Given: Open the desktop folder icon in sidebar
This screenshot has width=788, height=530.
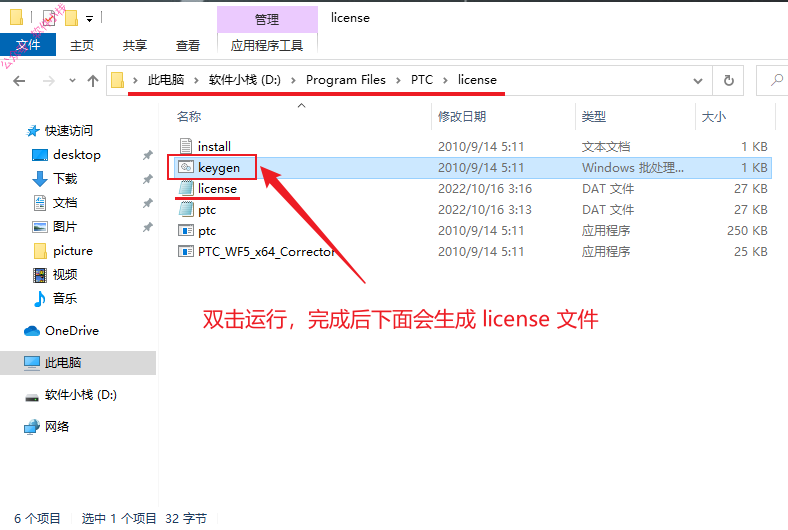Looking at the screenshot, I should click(x=40, y=155).
